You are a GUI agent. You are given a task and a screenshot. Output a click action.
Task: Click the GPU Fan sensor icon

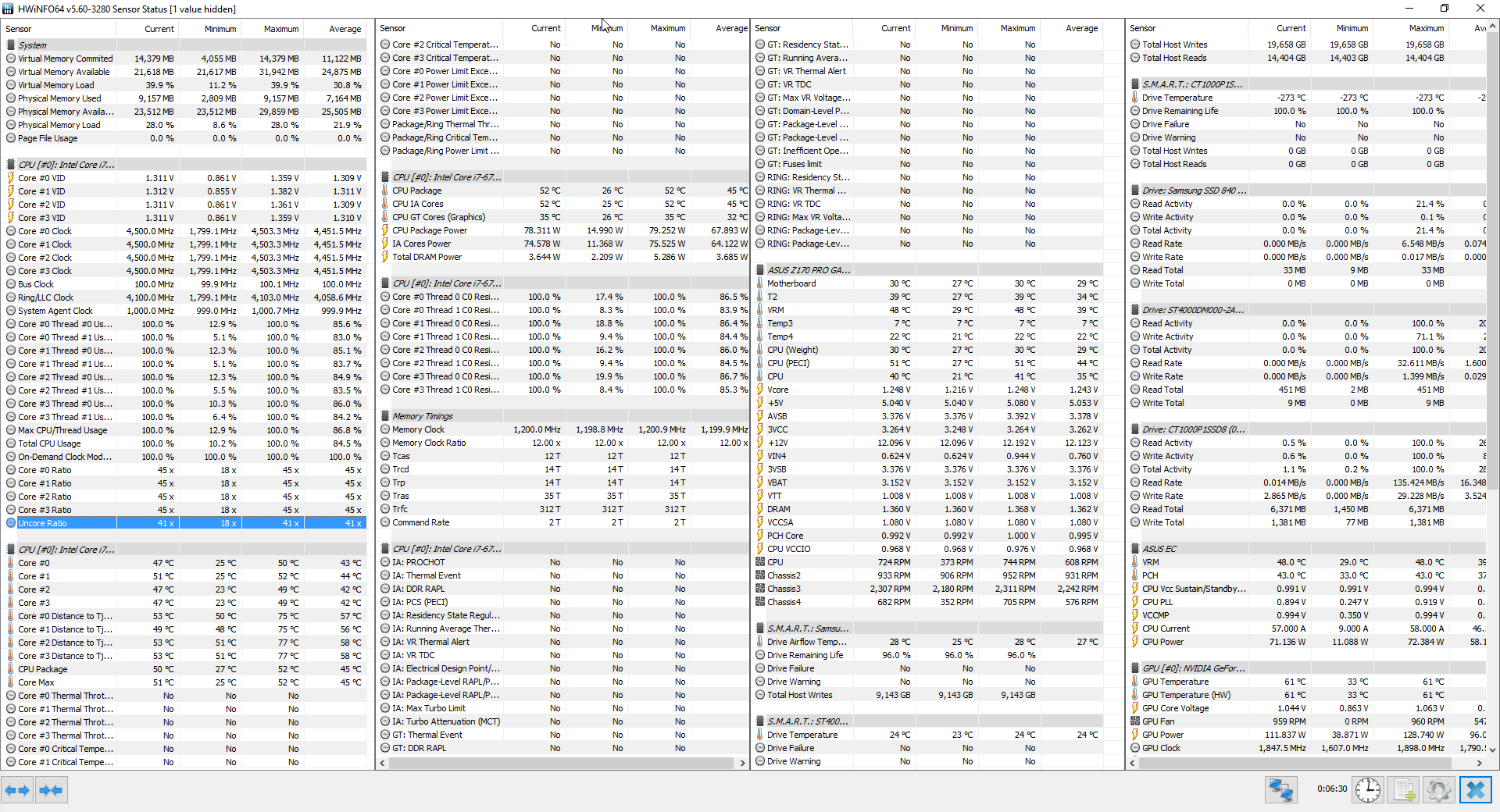pos(1135,721)
